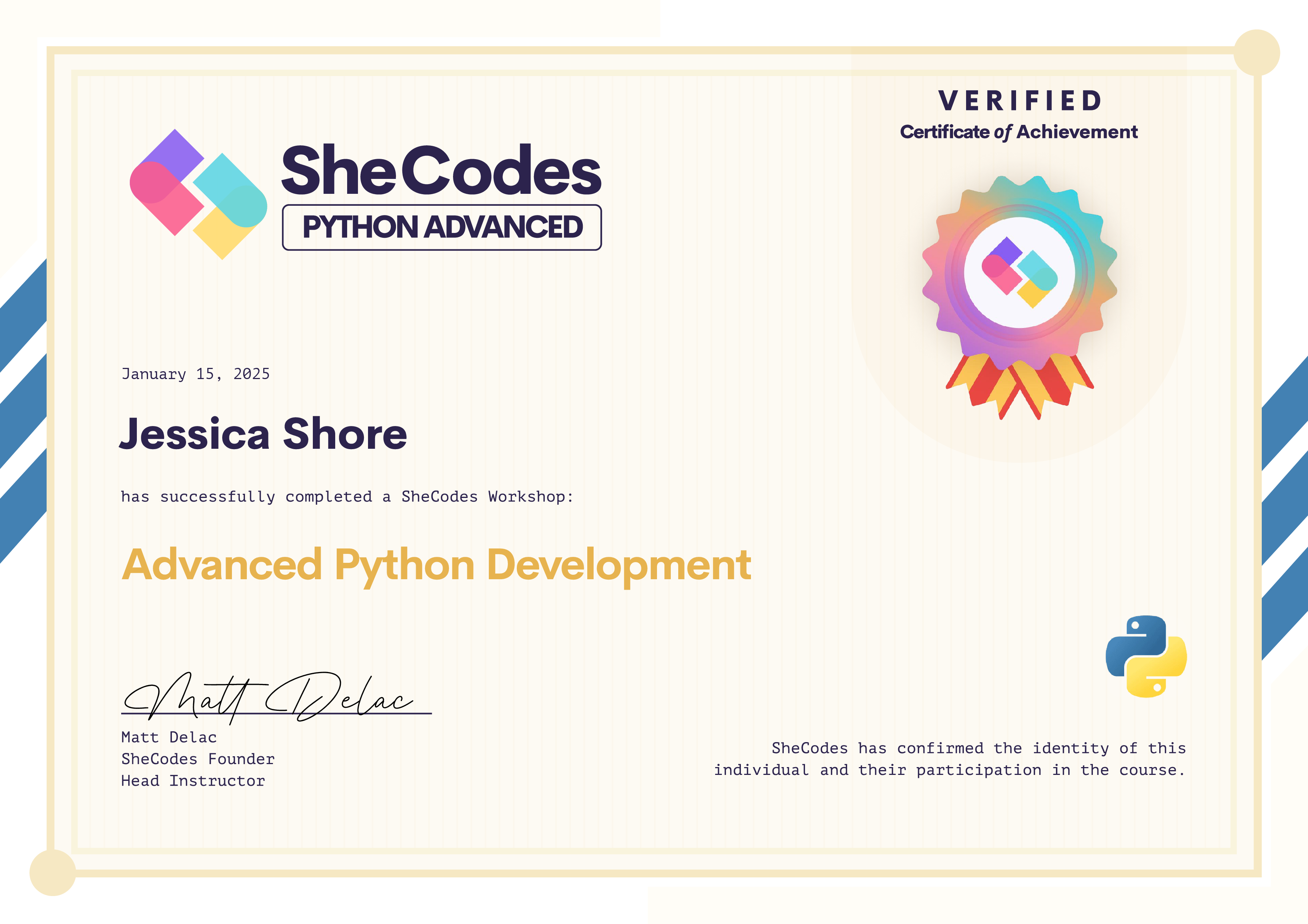Click Certificate of Achievement subtitle
This screenshot has height=924, width=1308.
1019,132
